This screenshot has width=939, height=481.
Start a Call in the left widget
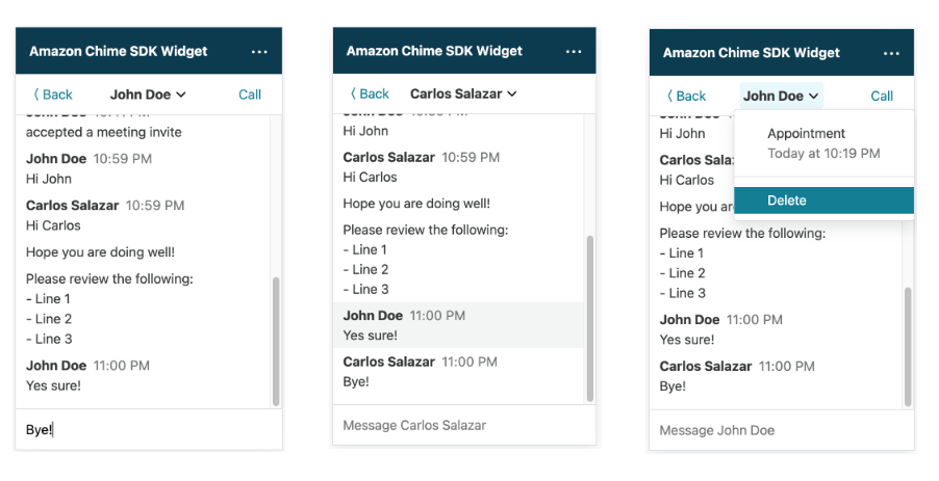[x=250, y=95]
